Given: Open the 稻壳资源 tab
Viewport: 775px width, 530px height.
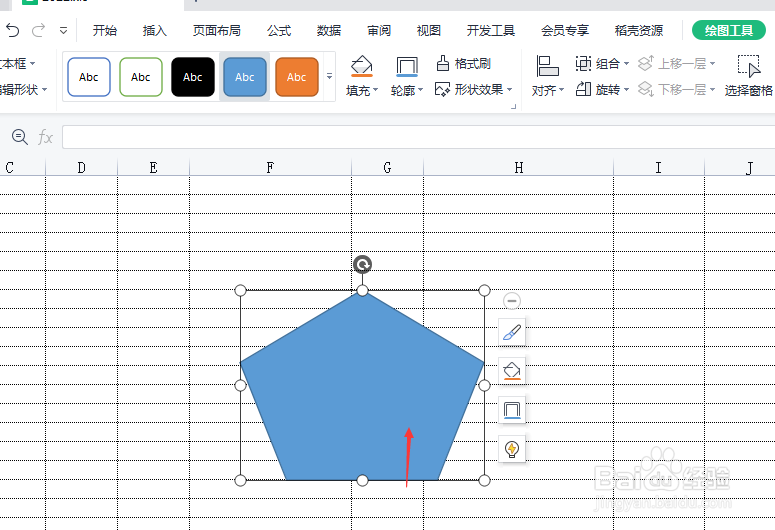Looking at the screenshot, I should click(x=639, y=31).
